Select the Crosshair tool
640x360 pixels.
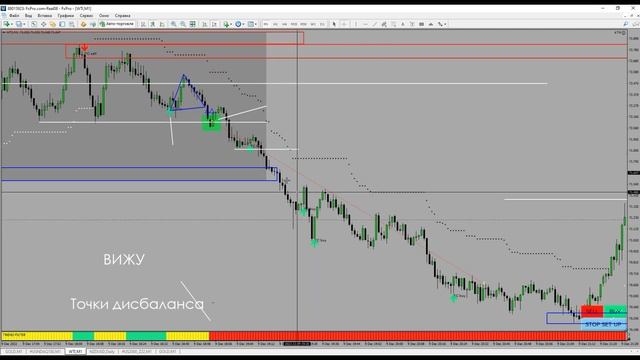[x=344, y=24]
